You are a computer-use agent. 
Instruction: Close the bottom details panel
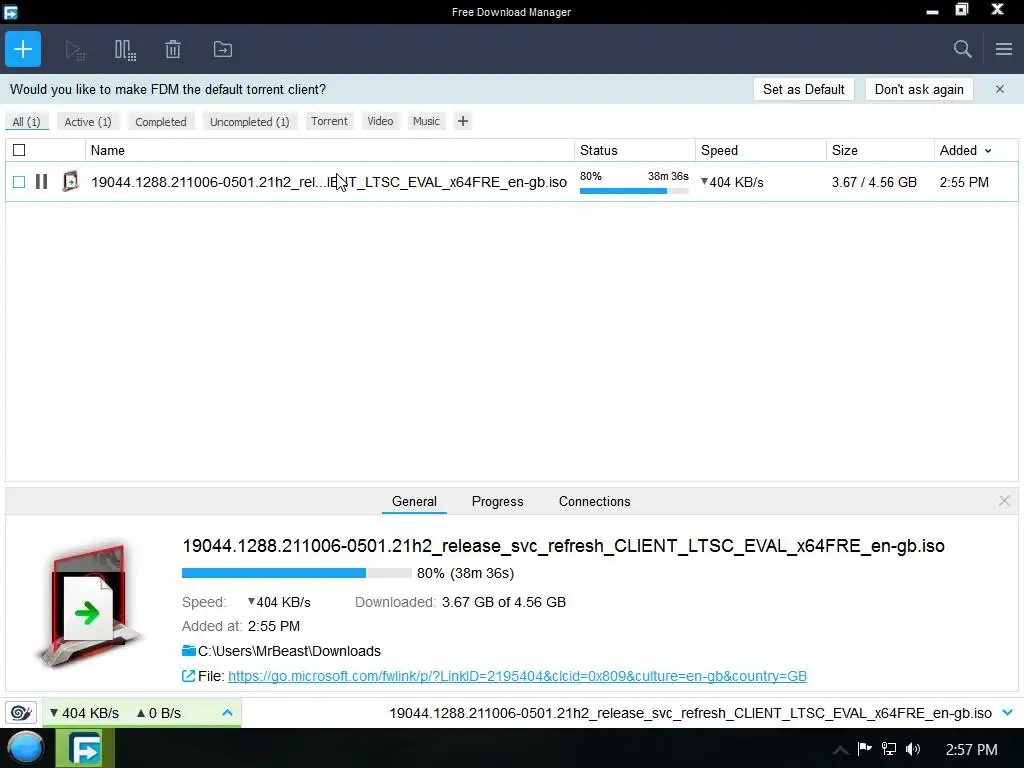point(1004,501)
